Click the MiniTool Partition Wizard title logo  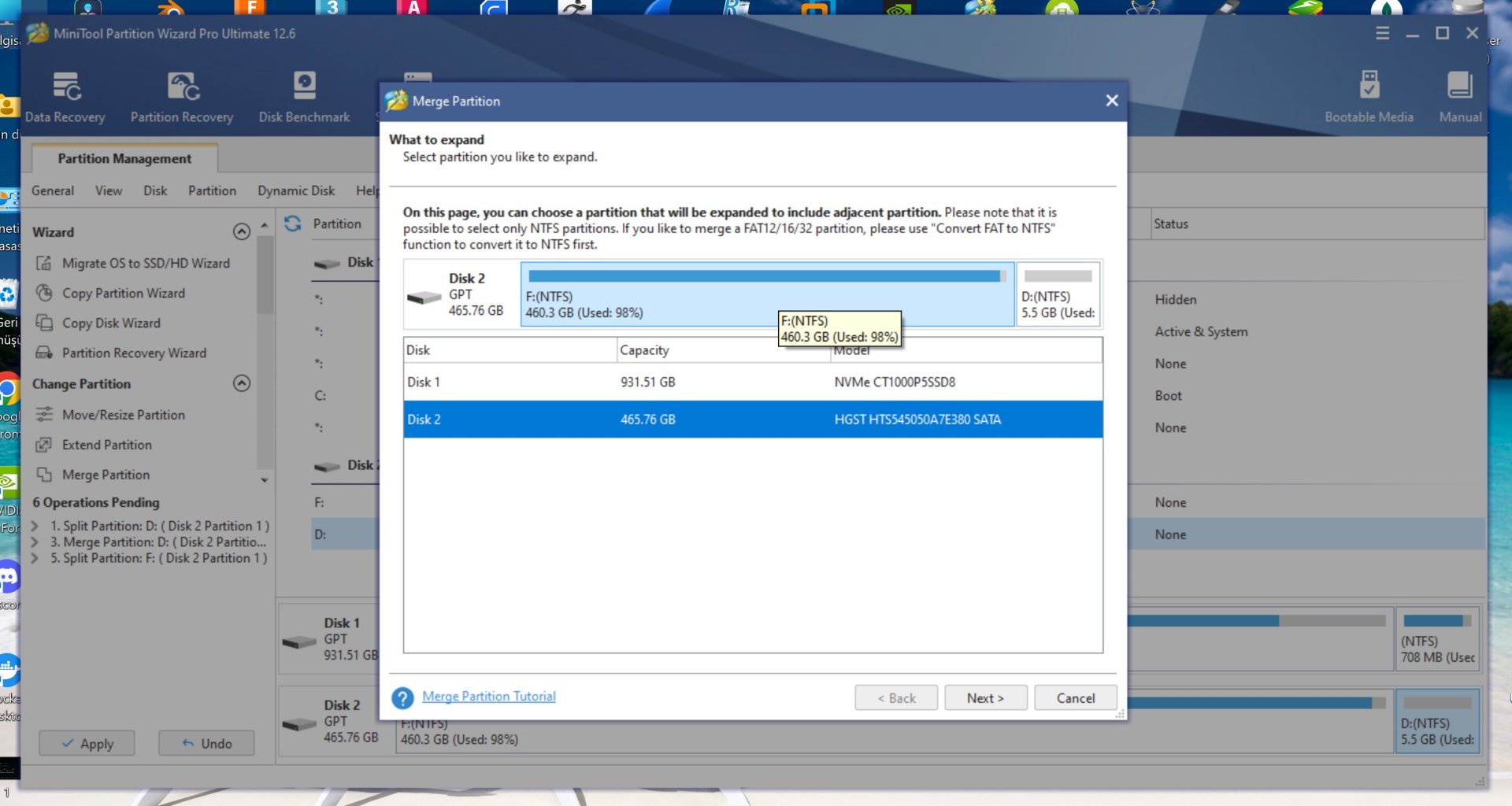tap(38, 33)
